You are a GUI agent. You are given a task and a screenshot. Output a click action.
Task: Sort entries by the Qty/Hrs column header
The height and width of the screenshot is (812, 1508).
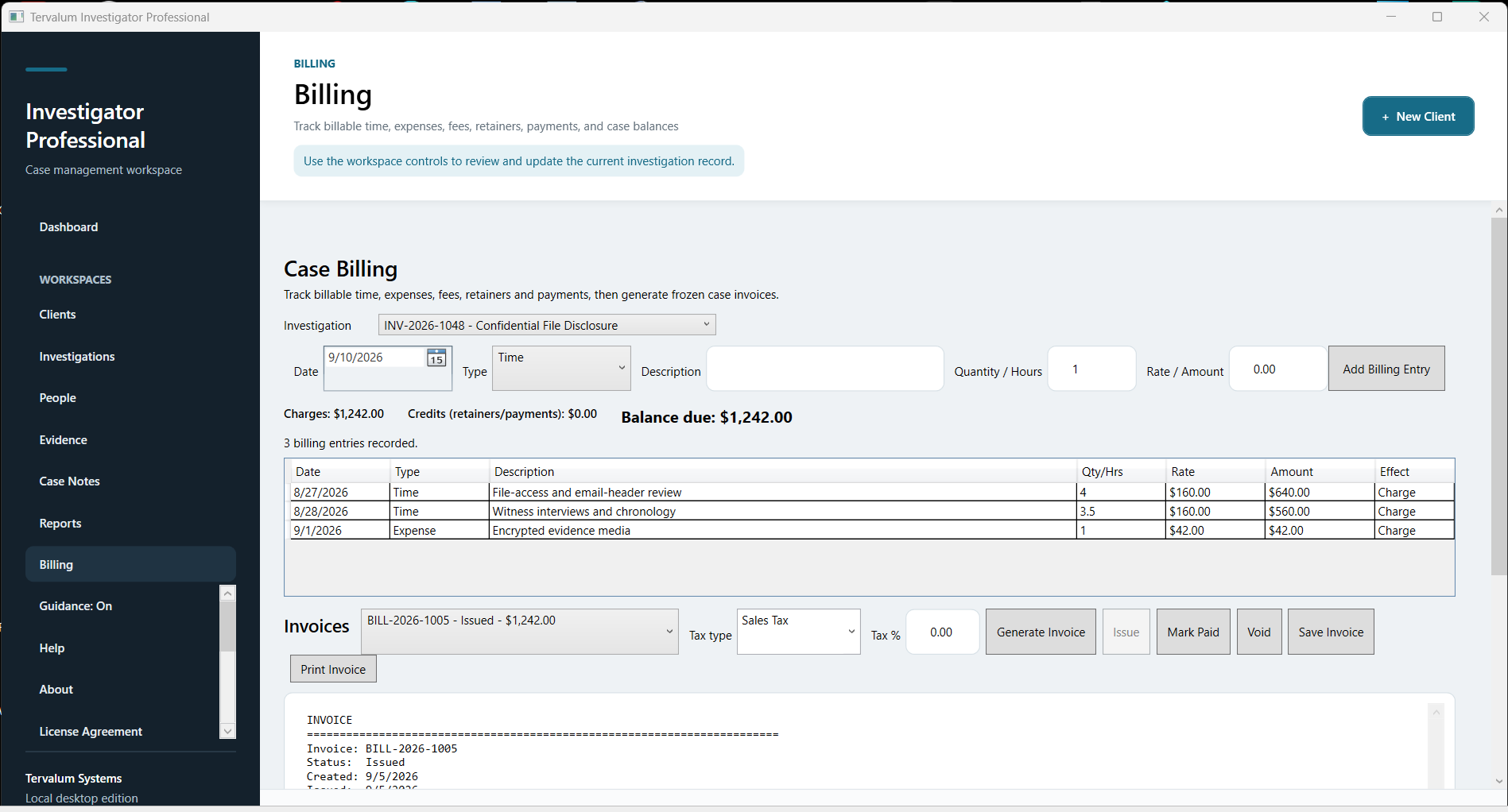tap(1121, 472)
